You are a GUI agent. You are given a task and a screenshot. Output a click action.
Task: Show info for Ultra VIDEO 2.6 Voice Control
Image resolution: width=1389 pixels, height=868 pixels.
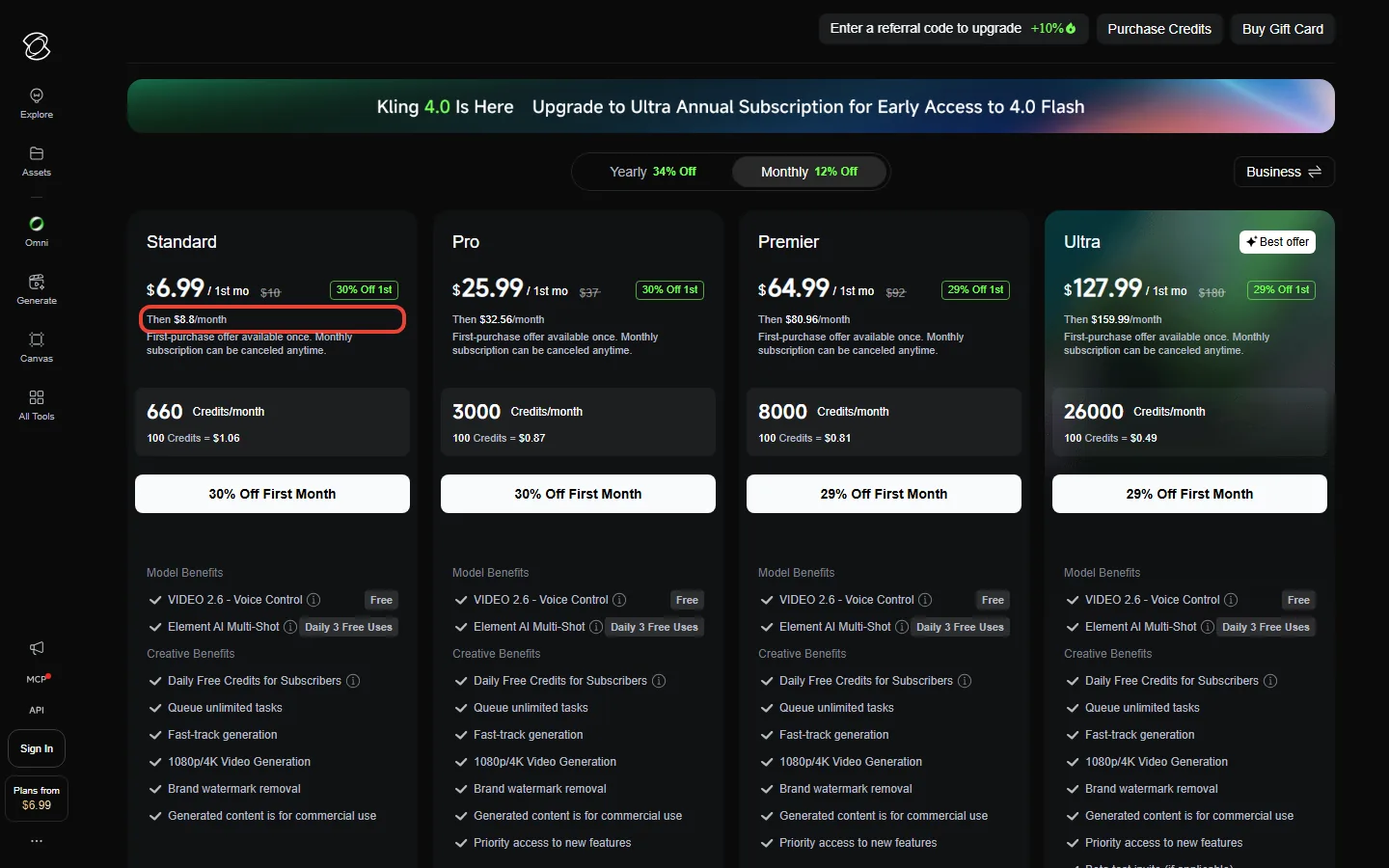click(x=1231, y=600)
